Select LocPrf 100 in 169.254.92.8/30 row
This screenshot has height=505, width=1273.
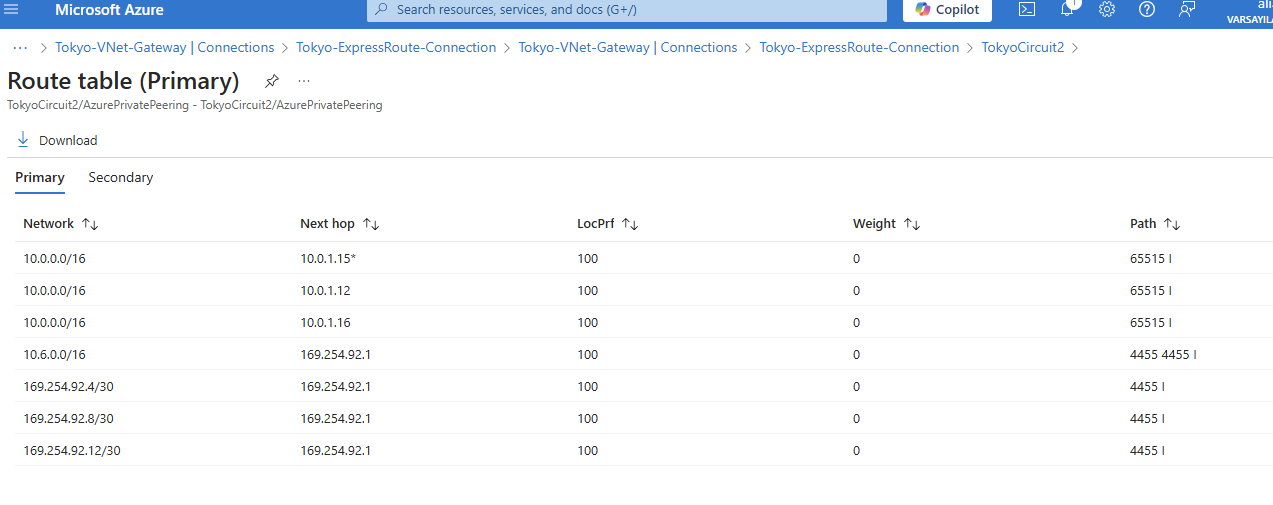click(x=587, y=419)
